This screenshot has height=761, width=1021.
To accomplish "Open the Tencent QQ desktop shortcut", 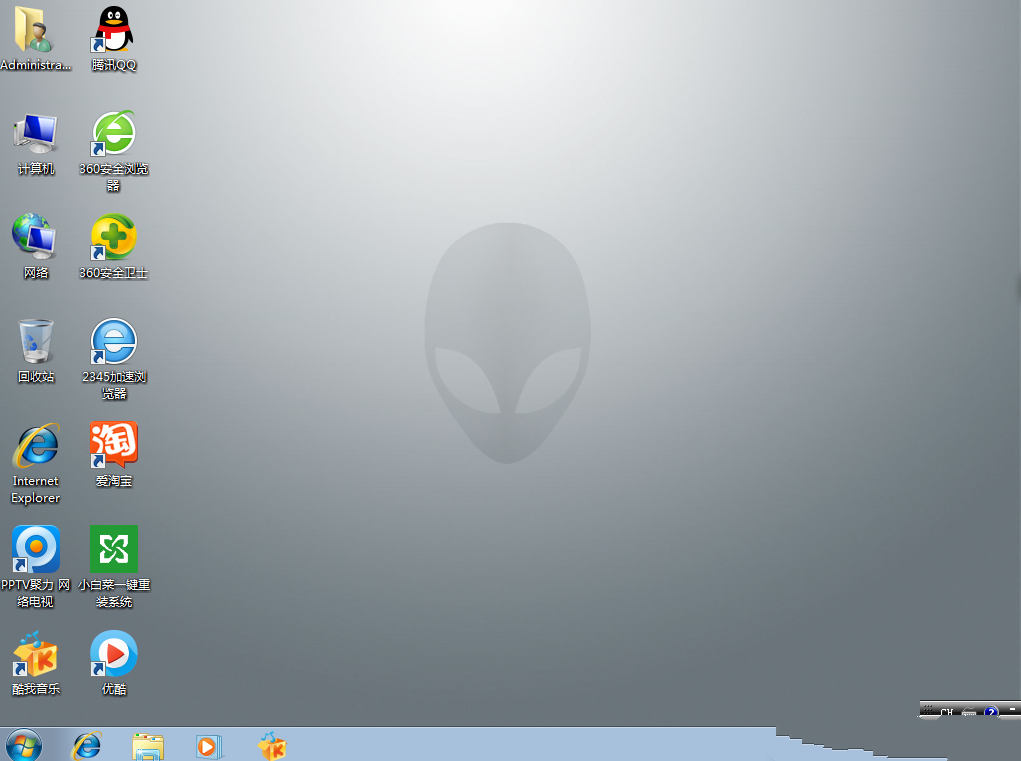I will coord(113,31).
